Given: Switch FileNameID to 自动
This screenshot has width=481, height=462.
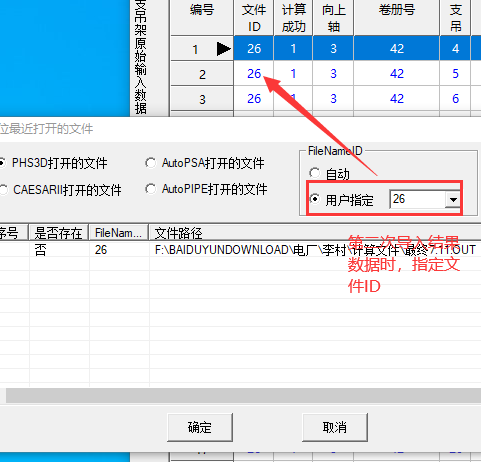Looking at the screenshot, I should pyautogui.click(x=329, y=173).
